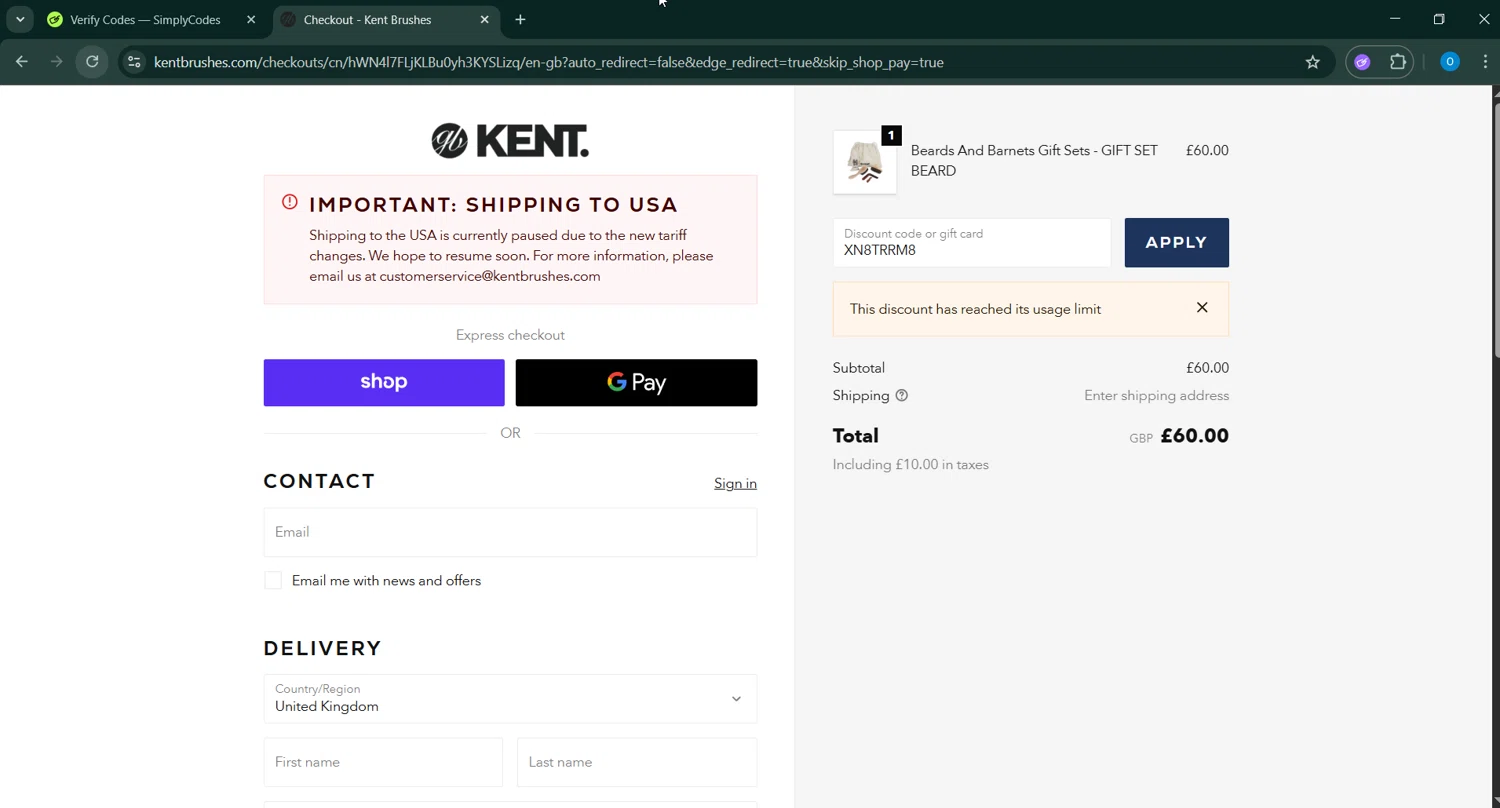Focus the Email input field

[510, 532]
